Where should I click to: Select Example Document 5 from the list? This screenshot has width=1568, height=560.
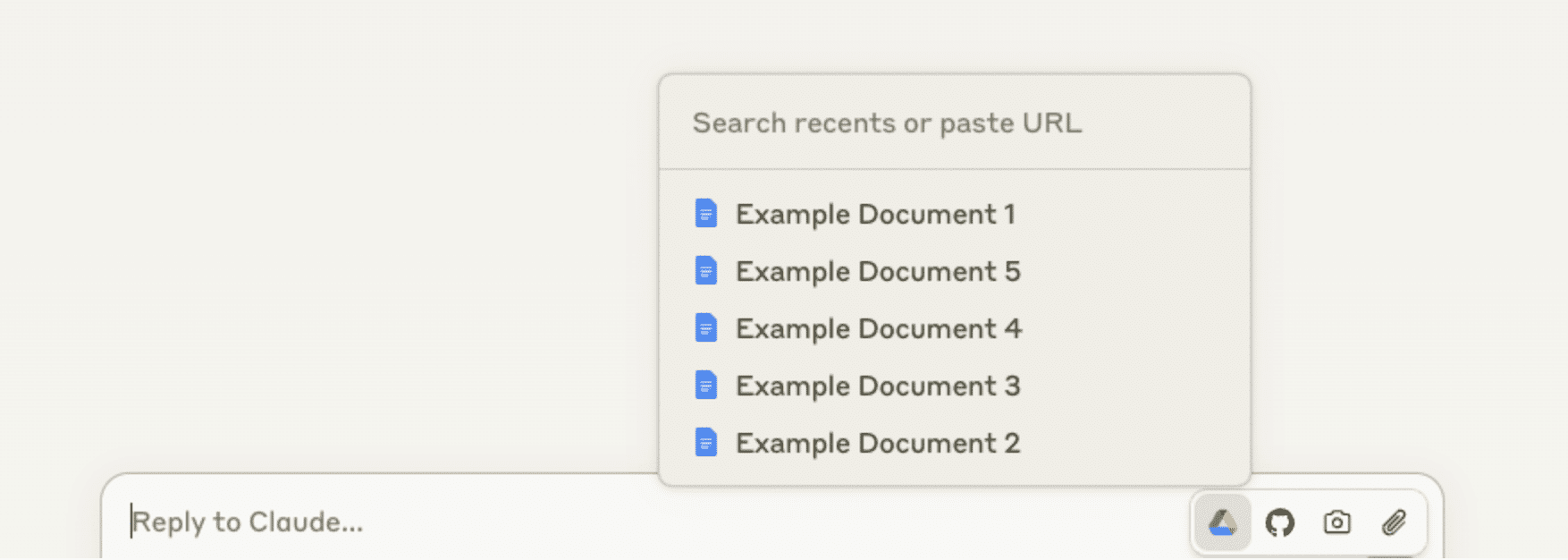click(x=954, y=271)
